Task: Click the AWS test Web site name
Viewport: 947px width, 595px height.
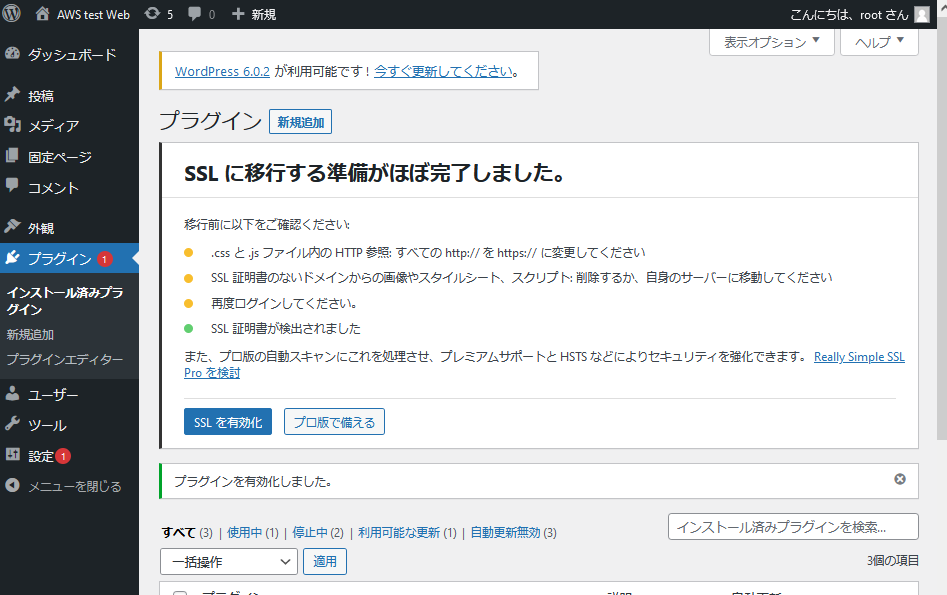Action: point(93,14)
